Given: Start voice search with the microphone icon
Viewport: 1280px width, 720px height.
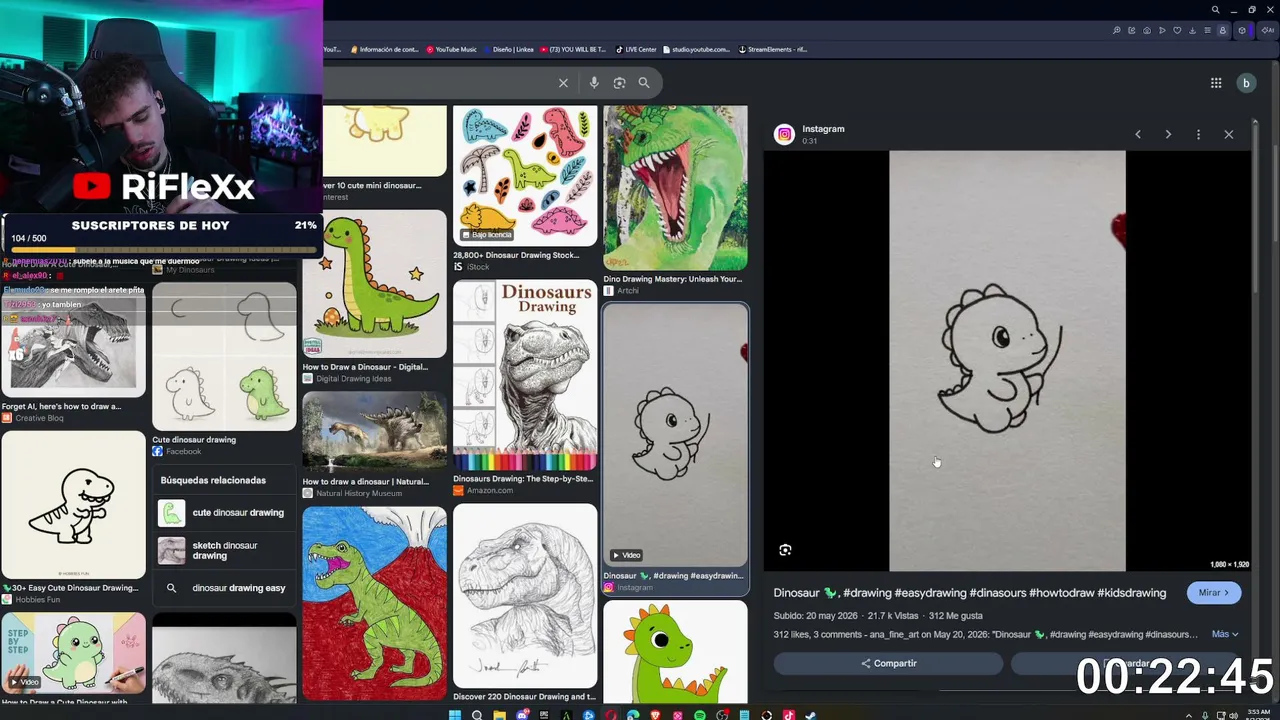Looking at the screenshot, I should 594,83.
